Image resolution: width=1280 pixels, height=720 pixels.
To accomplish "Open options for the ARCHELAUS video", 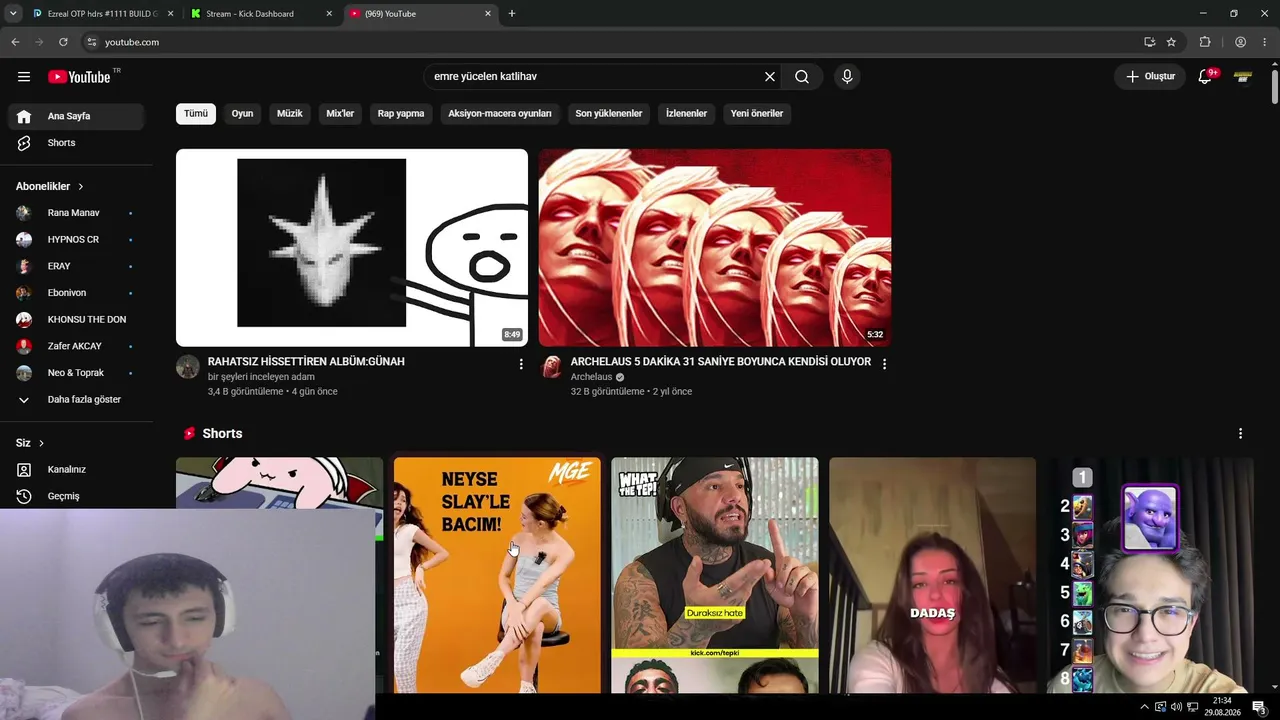I will (x=884, y=364).
